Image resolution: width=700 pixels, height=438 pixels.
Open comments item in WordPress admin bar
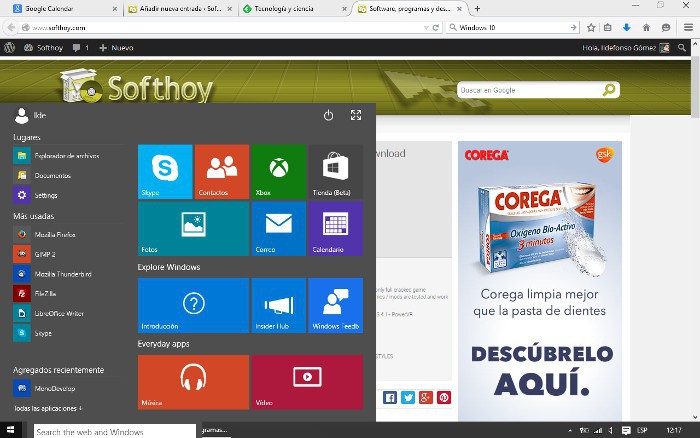81,48
